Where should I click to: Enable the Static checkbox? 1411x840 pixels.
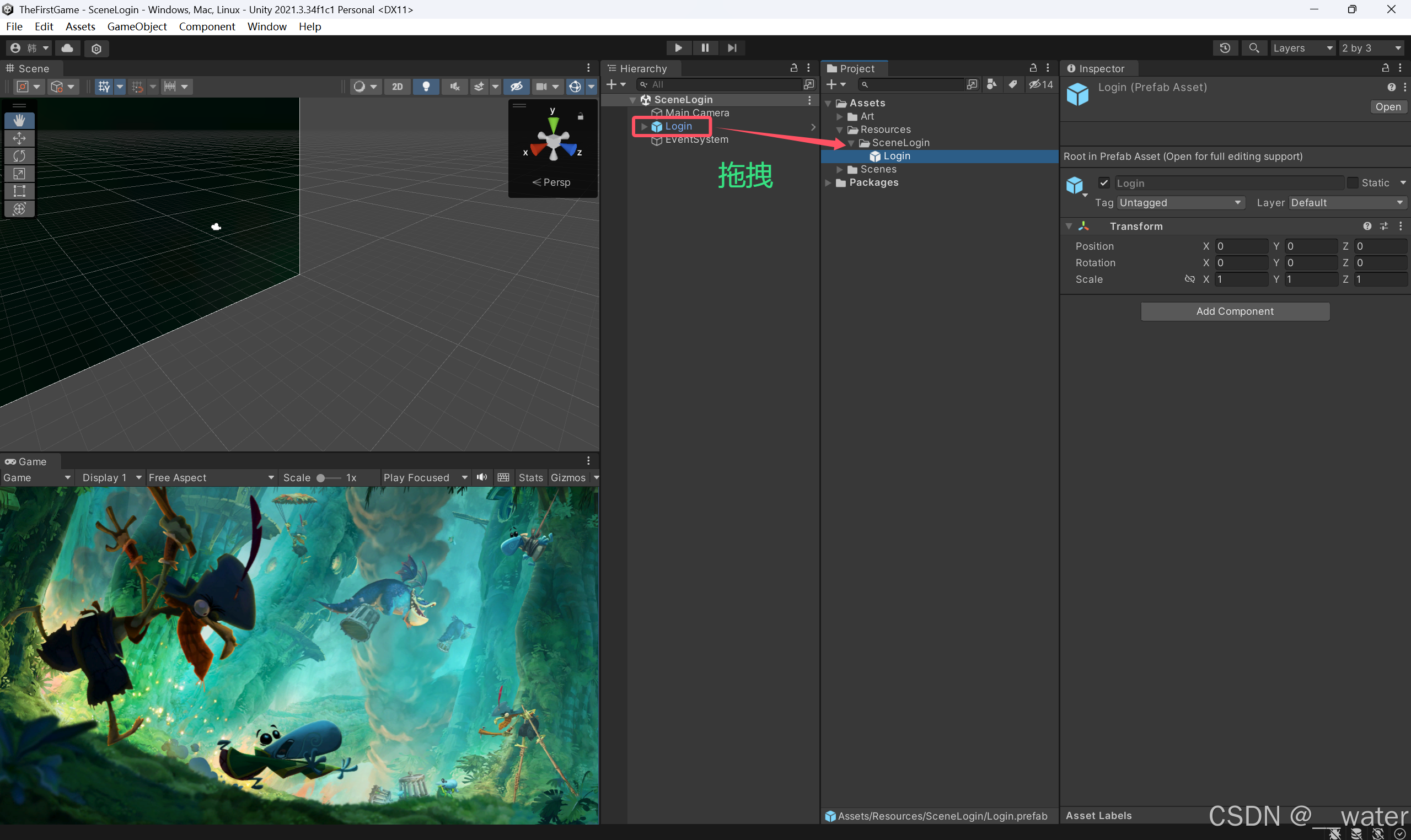[x=1352, y=183]
